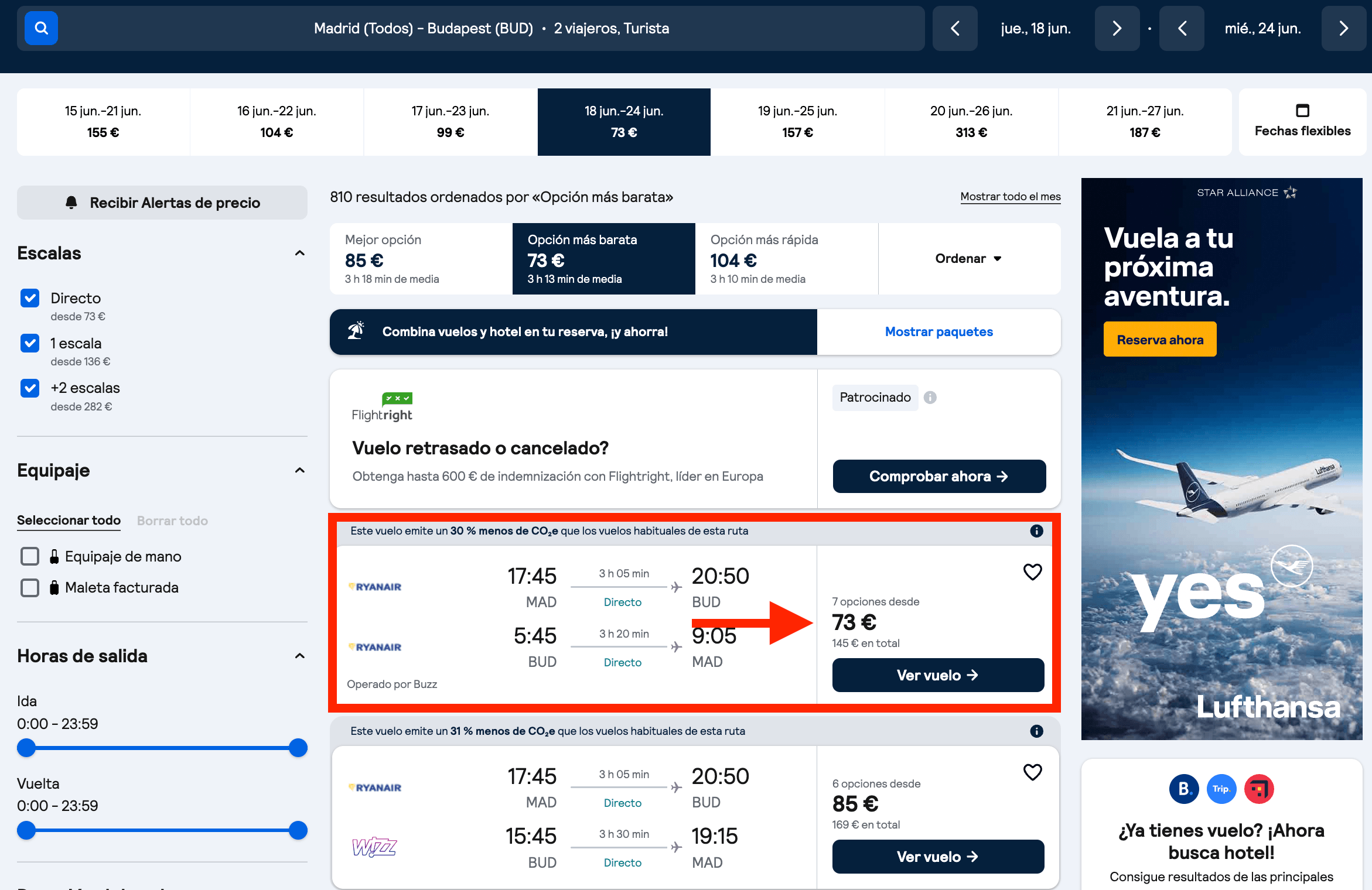Click the Ida slider start handle
Screen dimensions: 1372x890
tap(26, 748)
